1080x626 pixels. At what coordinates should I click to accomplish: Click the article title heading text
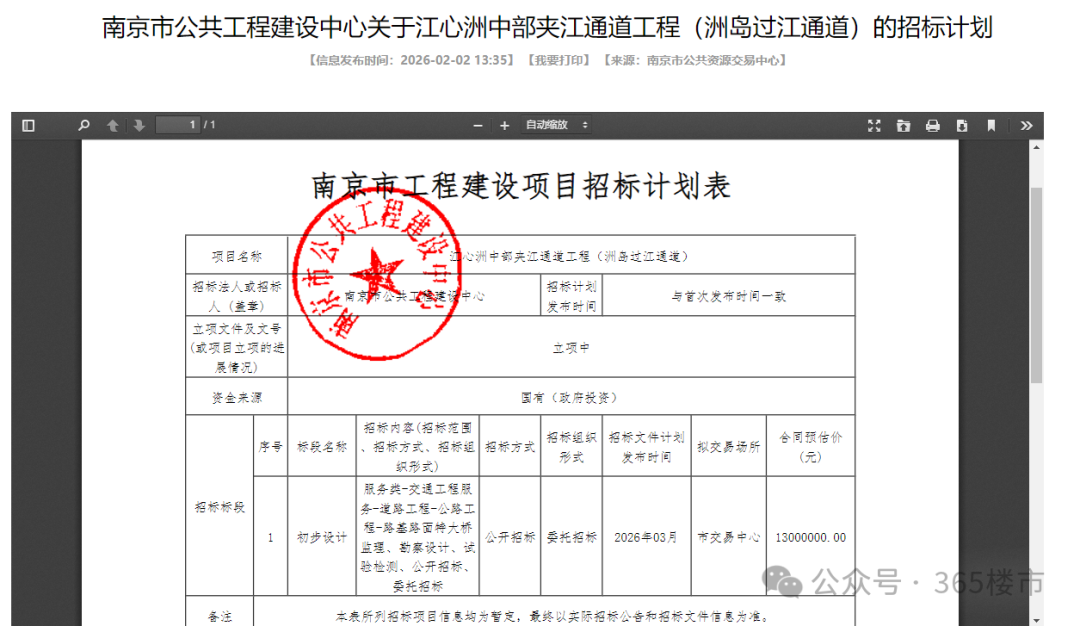point(548,28)
